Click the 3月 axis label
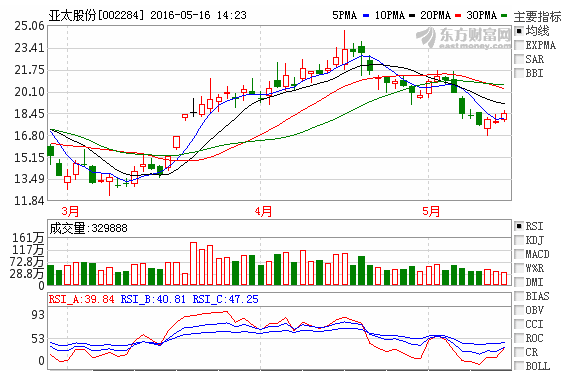576x371 pixels. coord(70,211)
